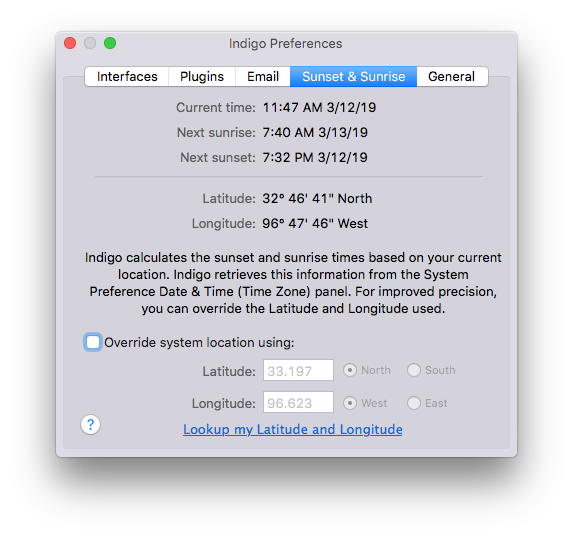Open the Plugins tab
This screenshot has width=573, height=537.
202,76
